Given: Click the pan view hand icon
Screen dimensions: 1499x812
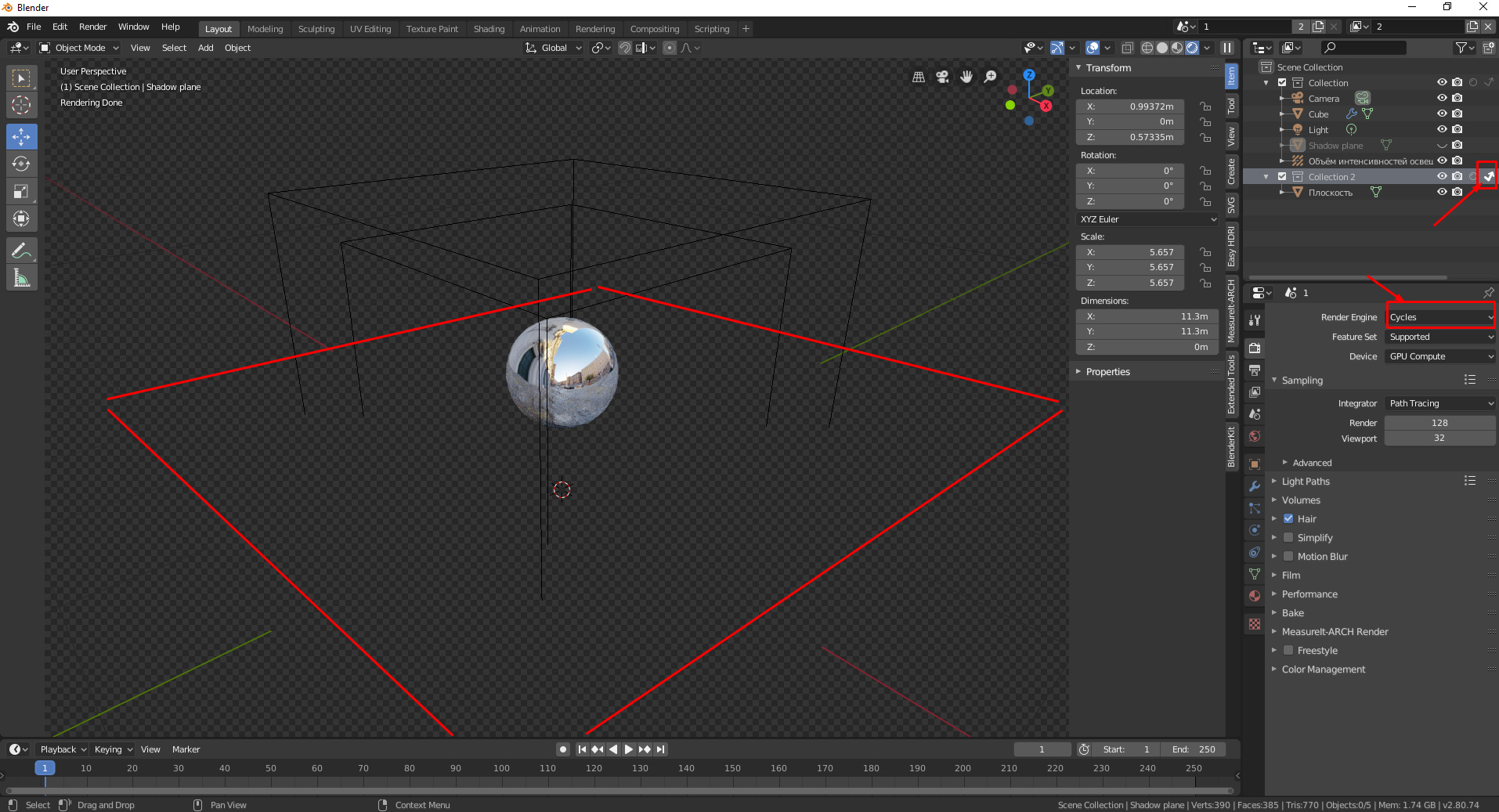Looking at the screenshot, I should coord(966,77).
